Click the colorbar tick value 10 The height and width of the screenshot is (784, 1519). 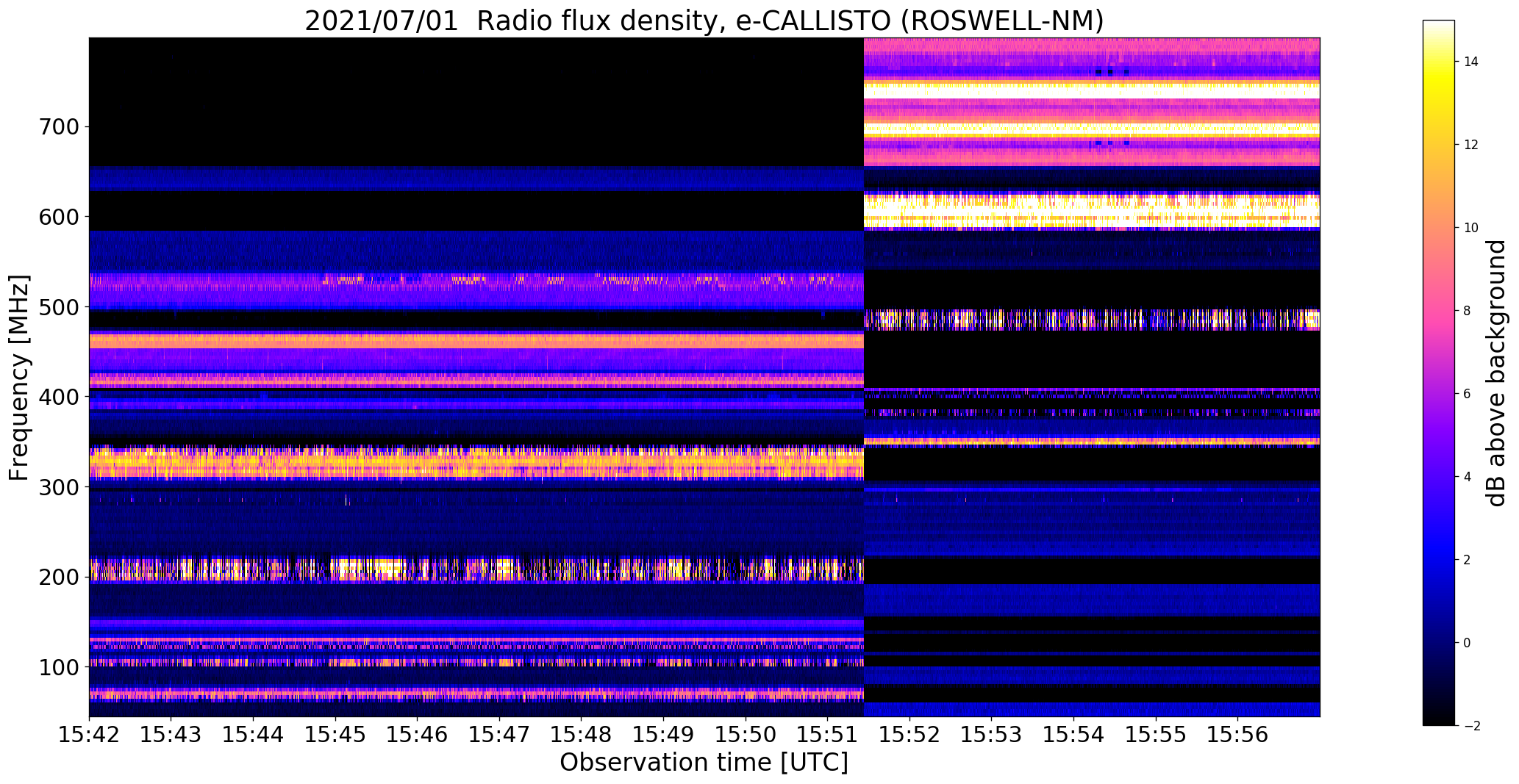pyautogui.click(x=1471, y=228)
